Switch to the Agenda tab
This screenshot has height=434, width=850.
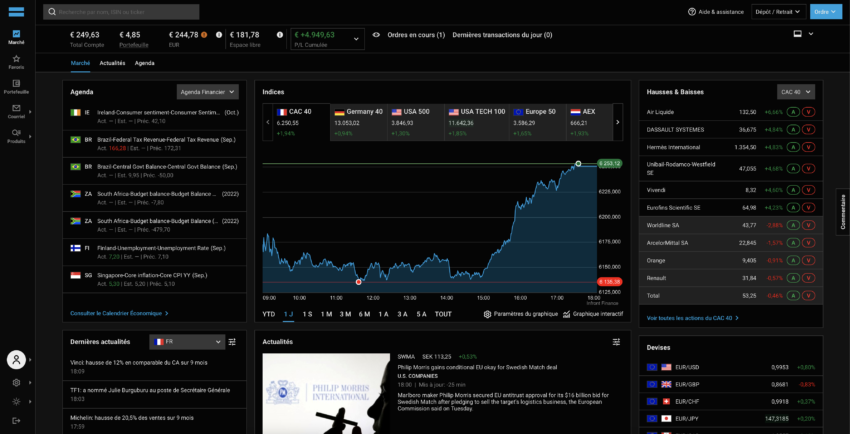click(145, 63)
